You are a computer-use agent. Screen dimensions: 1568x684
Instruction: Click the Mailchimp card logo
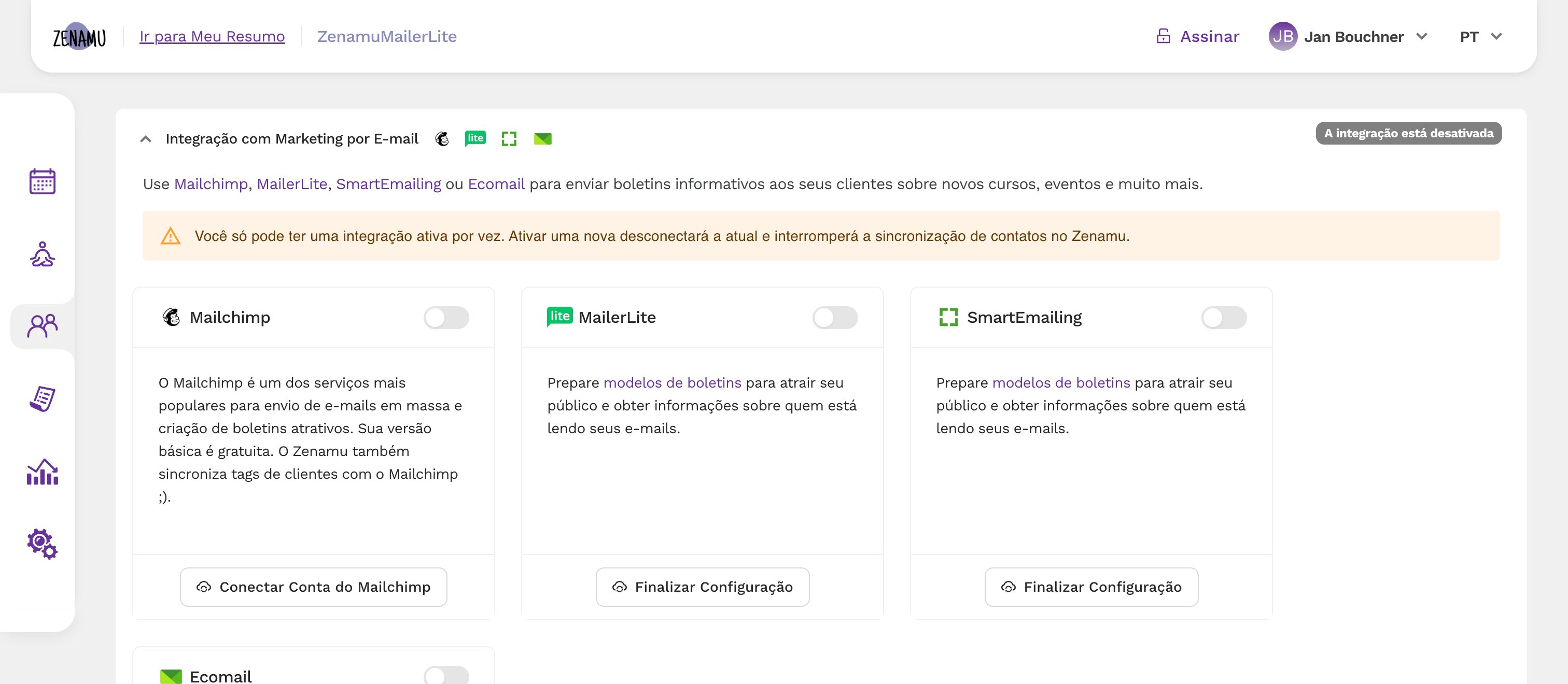pos(172,317)
